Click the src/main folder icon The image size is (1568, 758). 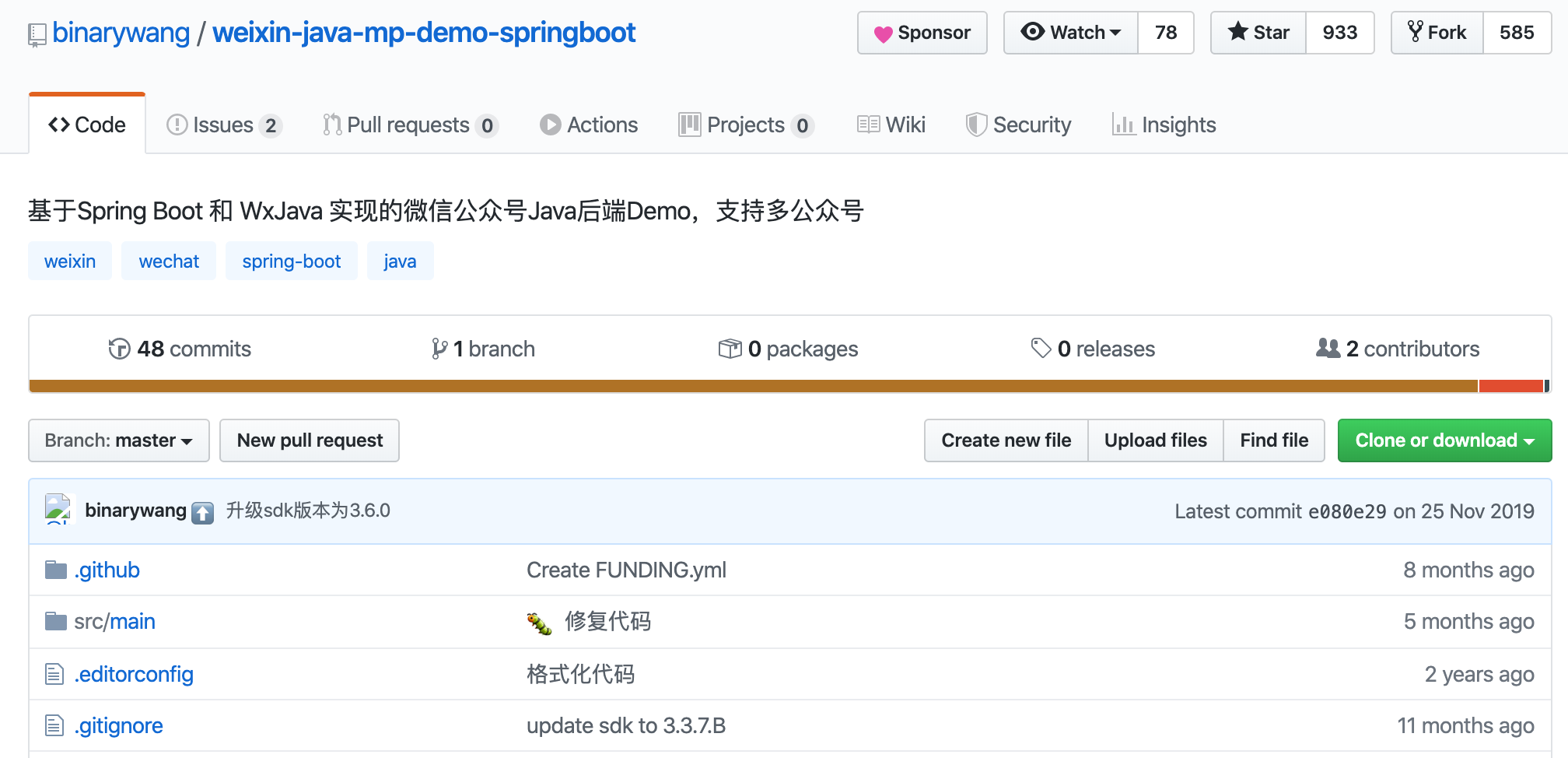click(56, 621)
